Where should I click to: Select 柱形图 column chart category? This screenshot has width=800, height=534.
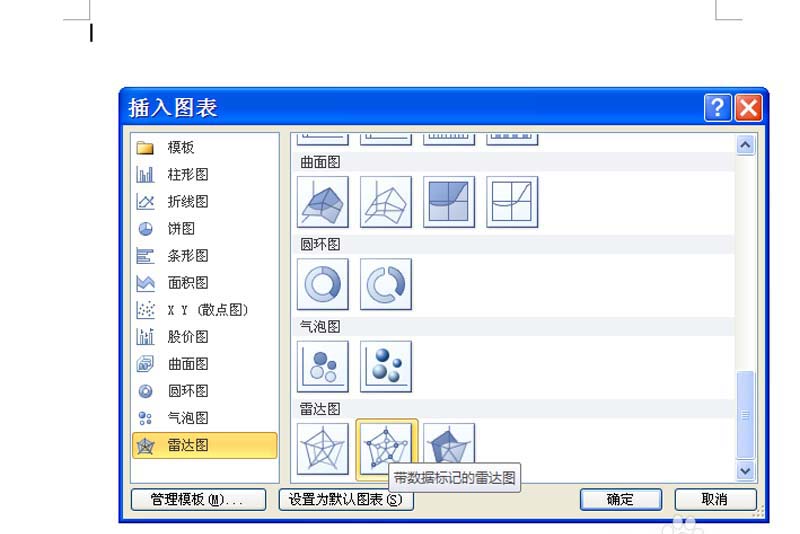204,174
